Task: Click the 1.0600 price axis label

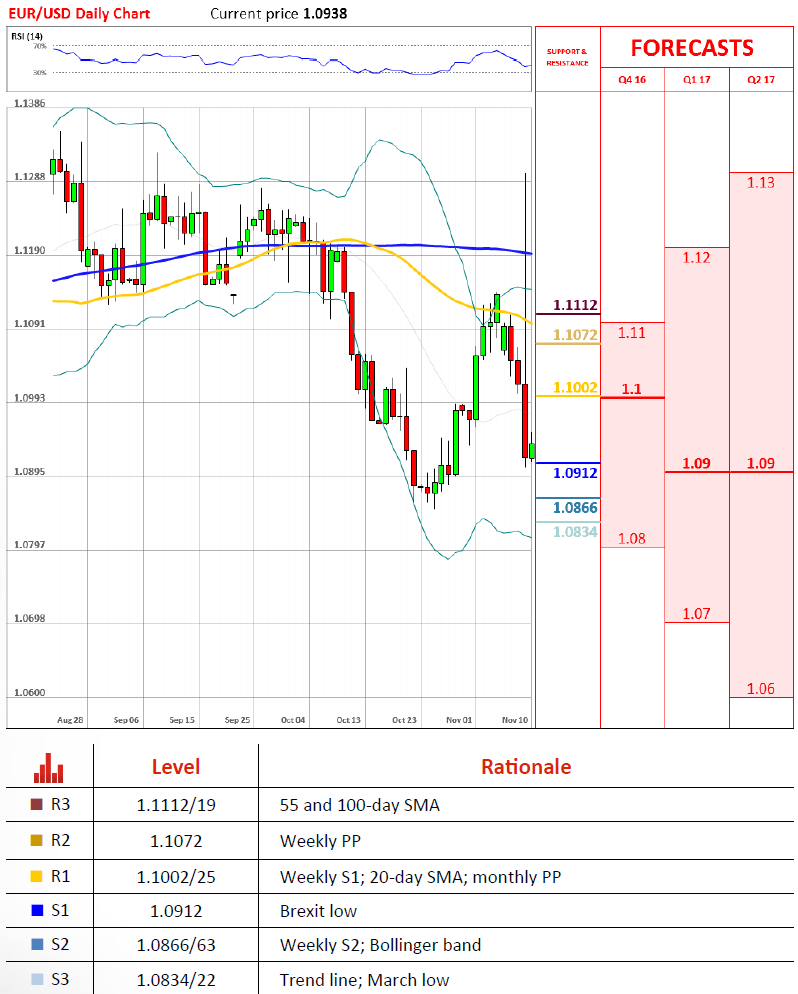Action: [x=30, y=692]
